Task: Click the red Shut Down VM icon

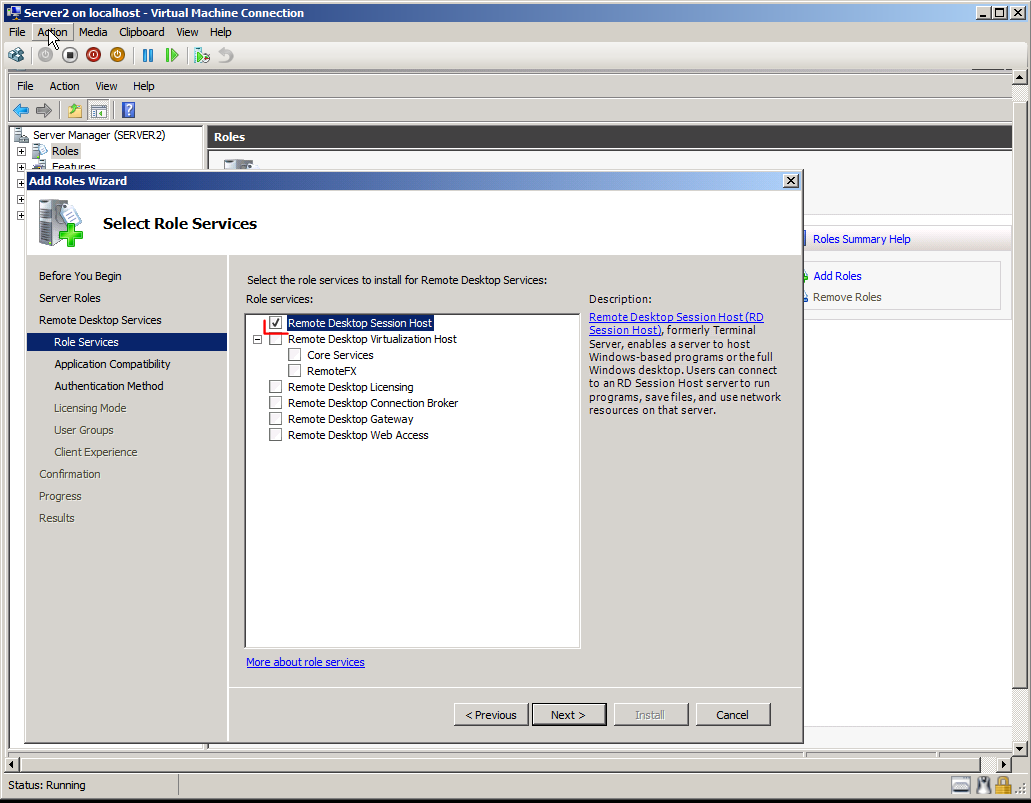Action: point(93,55)
